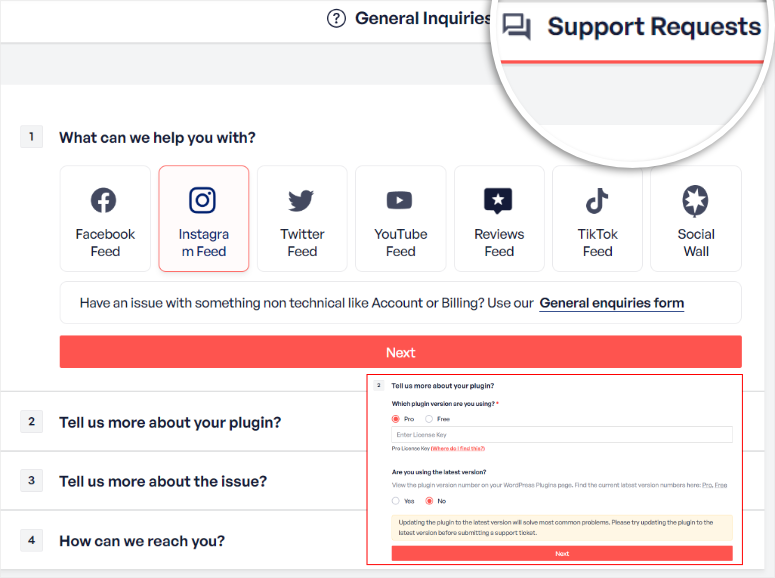Click the large red Next button
Viewport: 775px width, 578px height.
(x=400, y=352)
